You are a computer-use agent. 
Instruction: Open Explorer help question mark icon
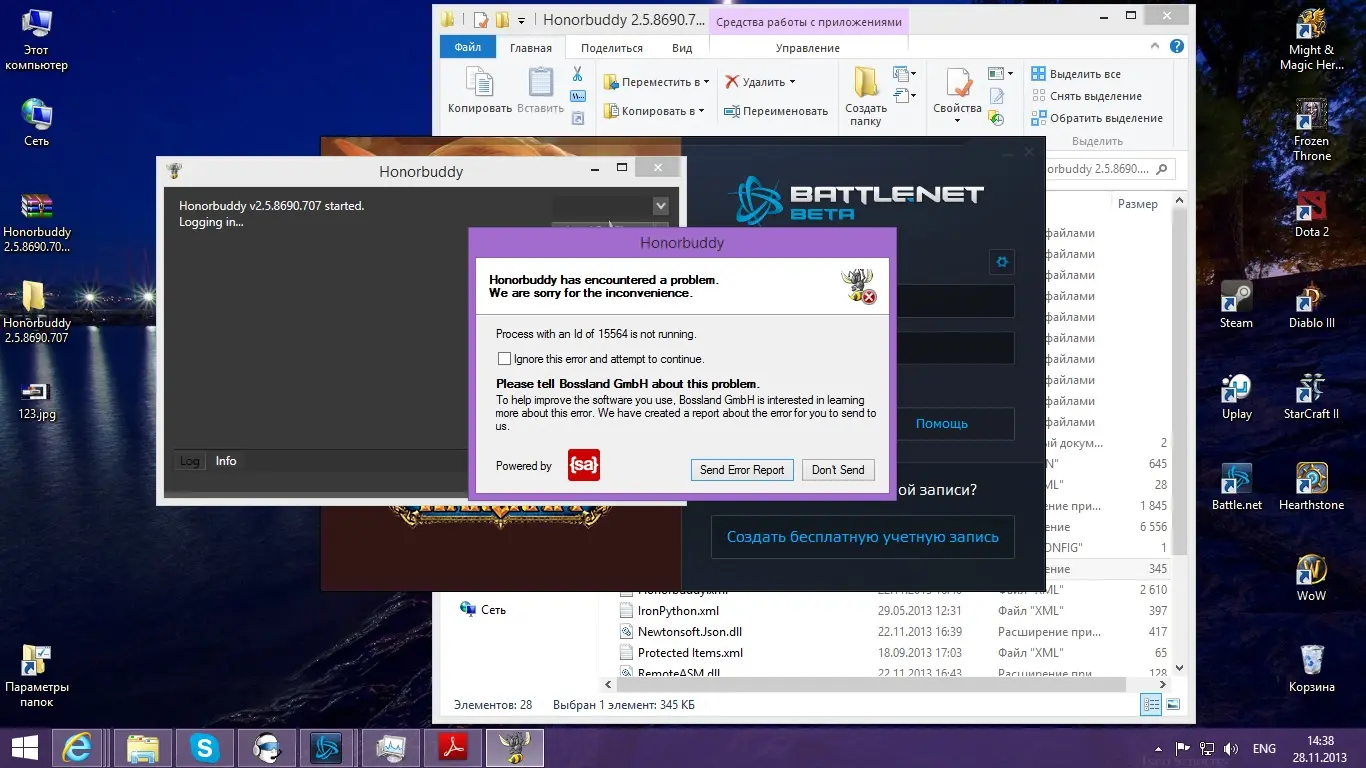click(1178, 47)
